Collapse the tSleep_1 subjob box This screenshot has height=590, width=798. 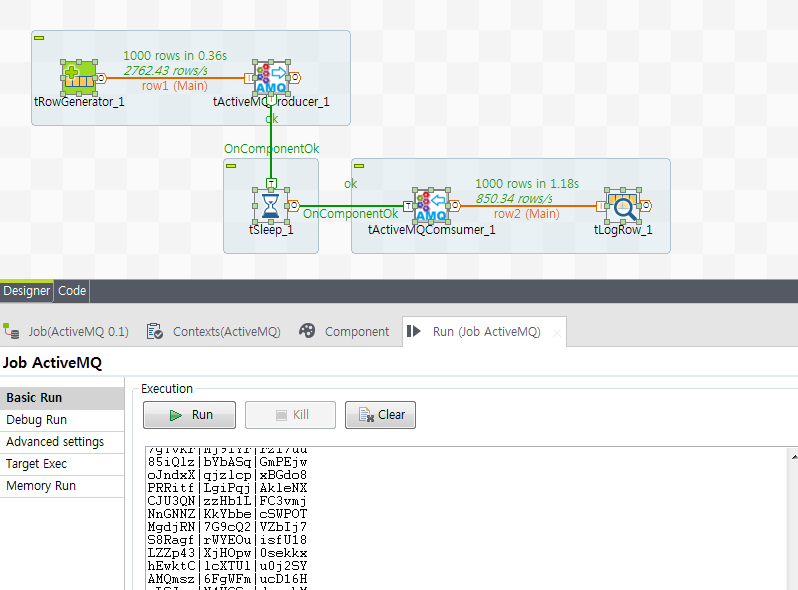coord(231,165)
